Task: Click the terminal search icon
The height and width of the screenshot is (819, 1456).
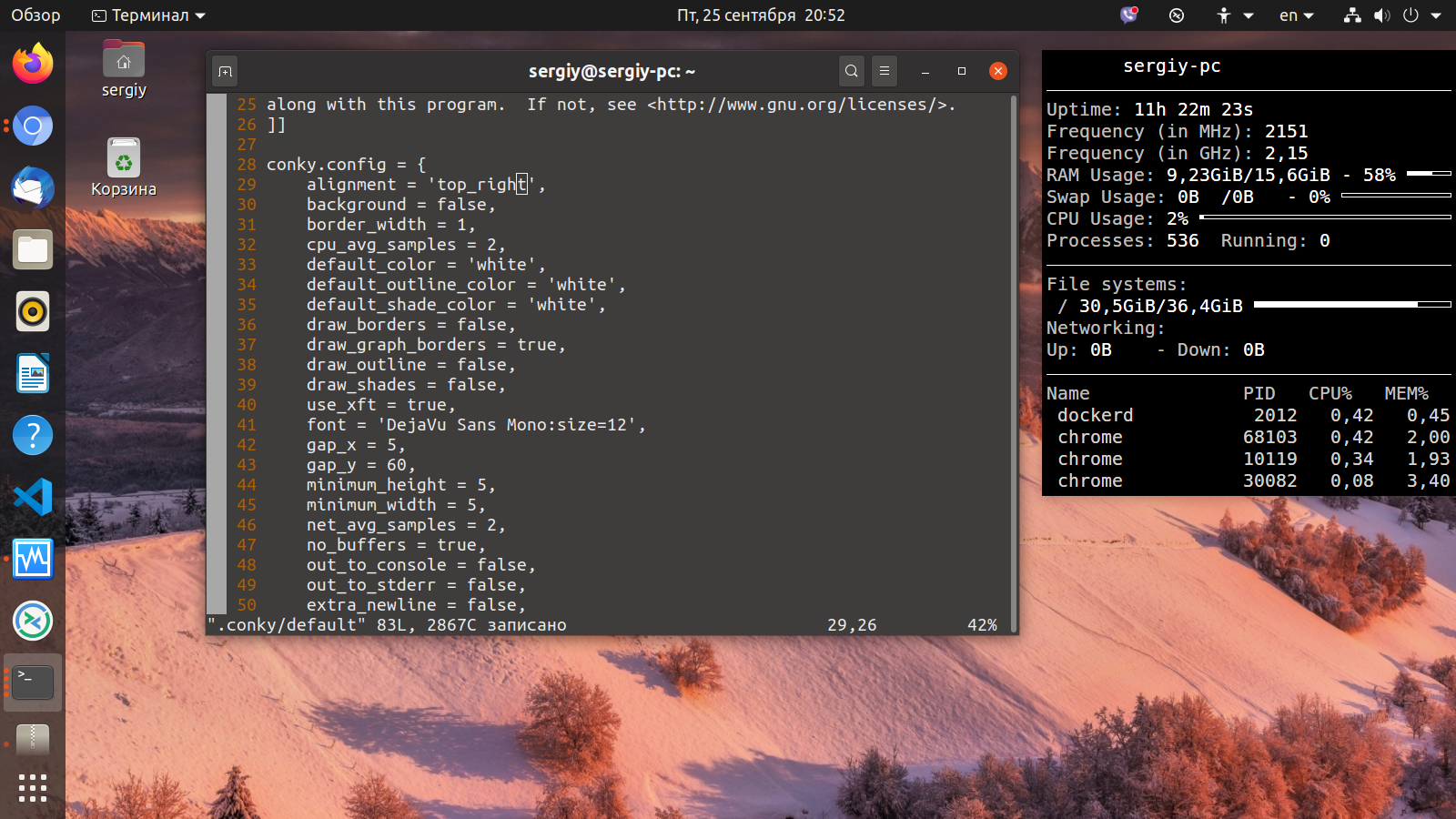Action: tap(852, 71)
